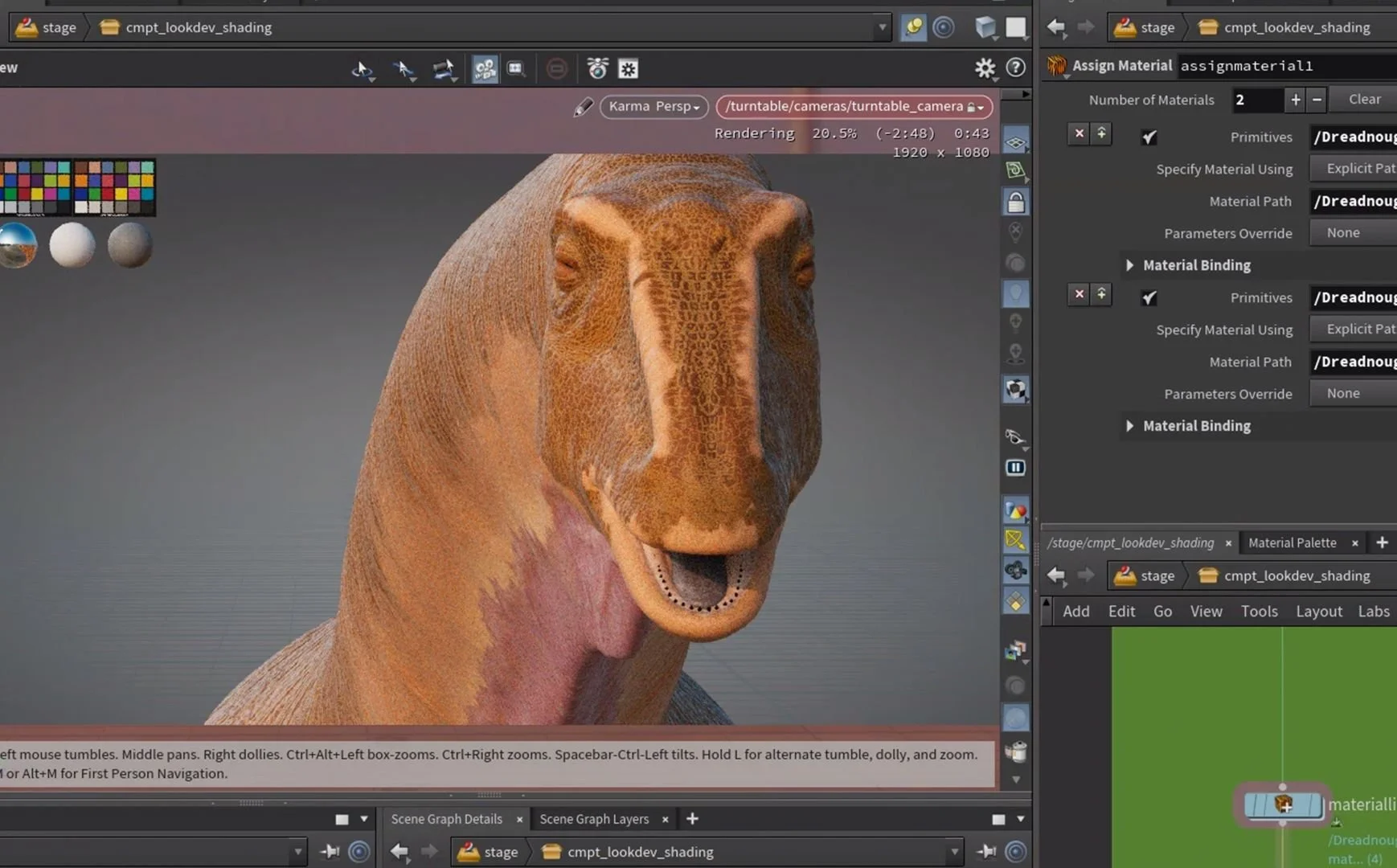Click the viewport display options gear icon
The image size is (1397, 868).
click(985, 68)
